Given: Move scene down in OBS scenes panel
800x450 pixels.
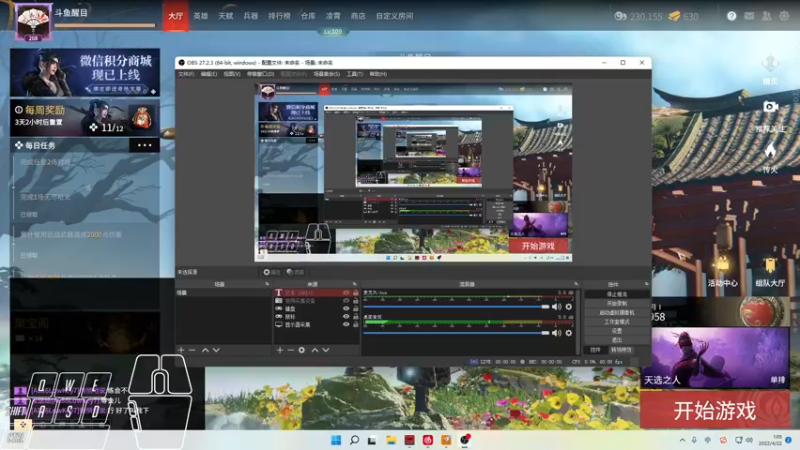Looking at the screenshot, I should (x=216, y=350).
